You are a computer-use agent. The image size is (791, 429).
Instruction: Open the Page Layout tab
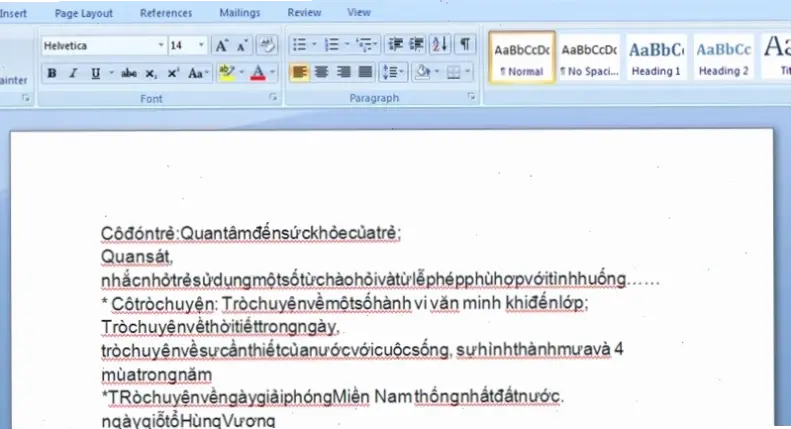pyautogui.click(x=84, y=13)
